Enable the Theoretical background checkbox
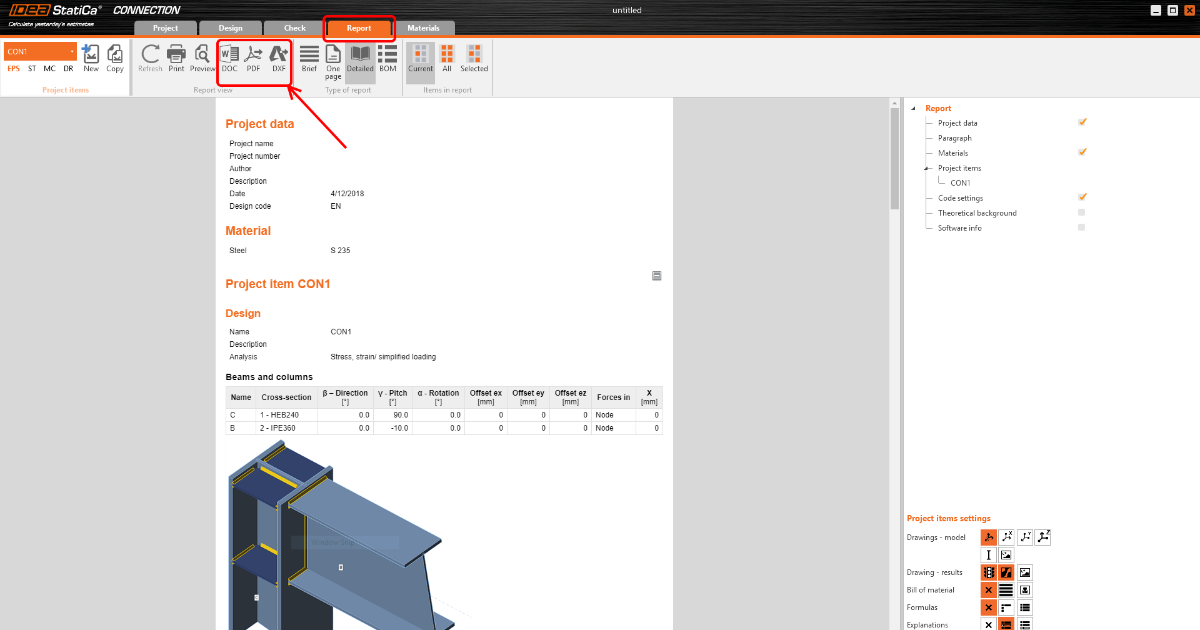 point(1082,212)
